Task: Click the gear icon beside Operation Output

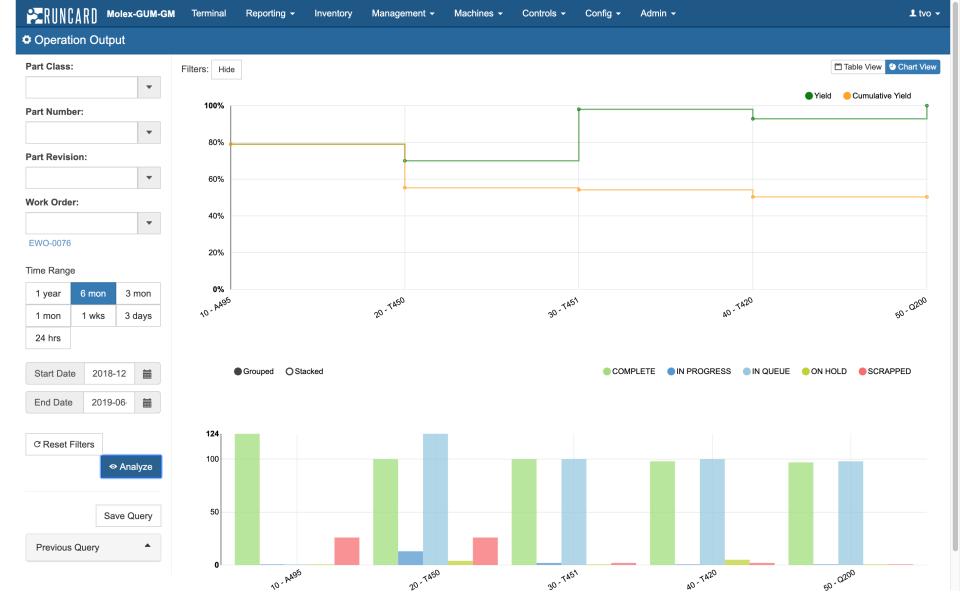Action: click(x=26, y=40)
